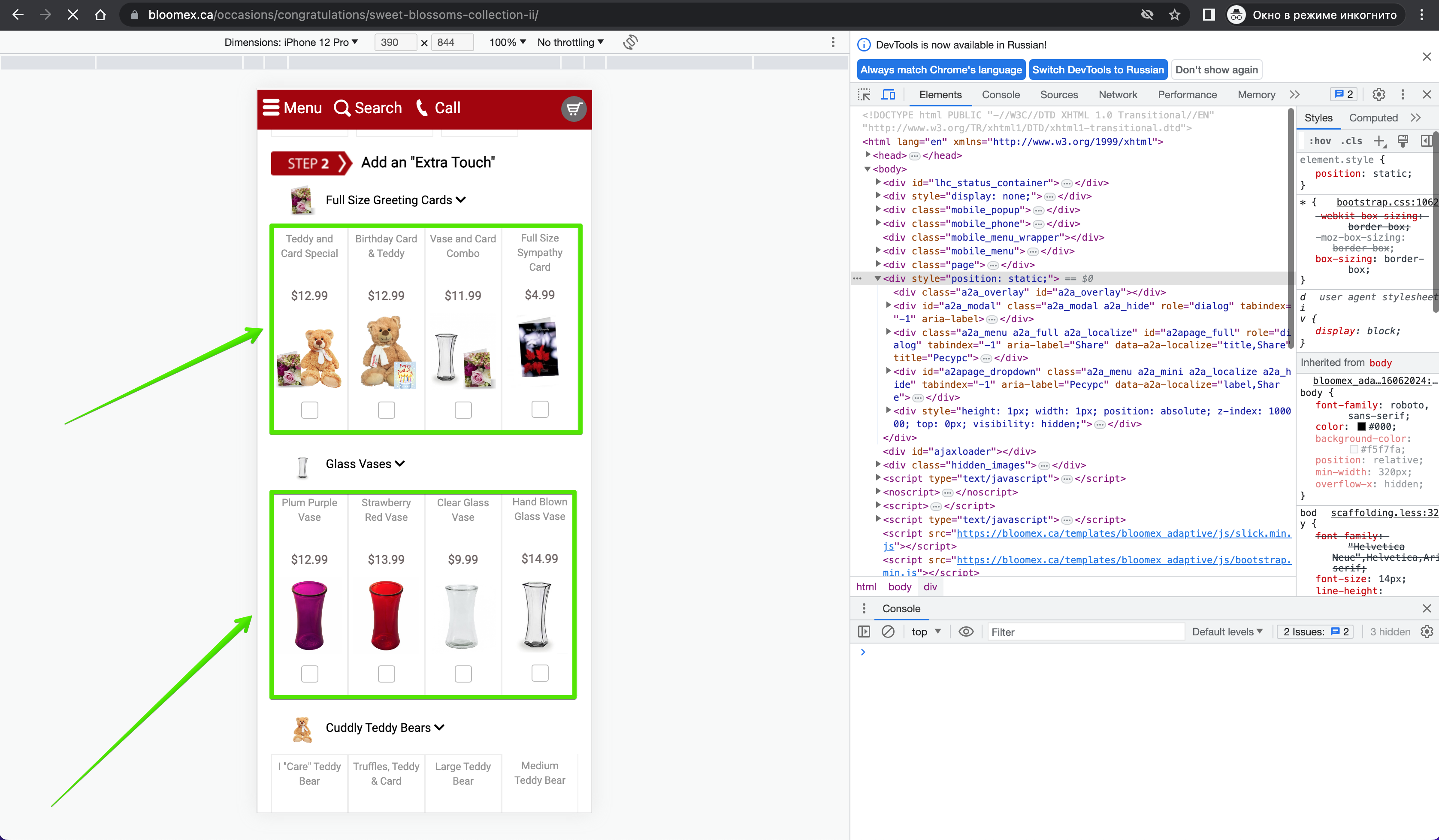Click Switch DevTools to Russian button

coord(1097,69)
